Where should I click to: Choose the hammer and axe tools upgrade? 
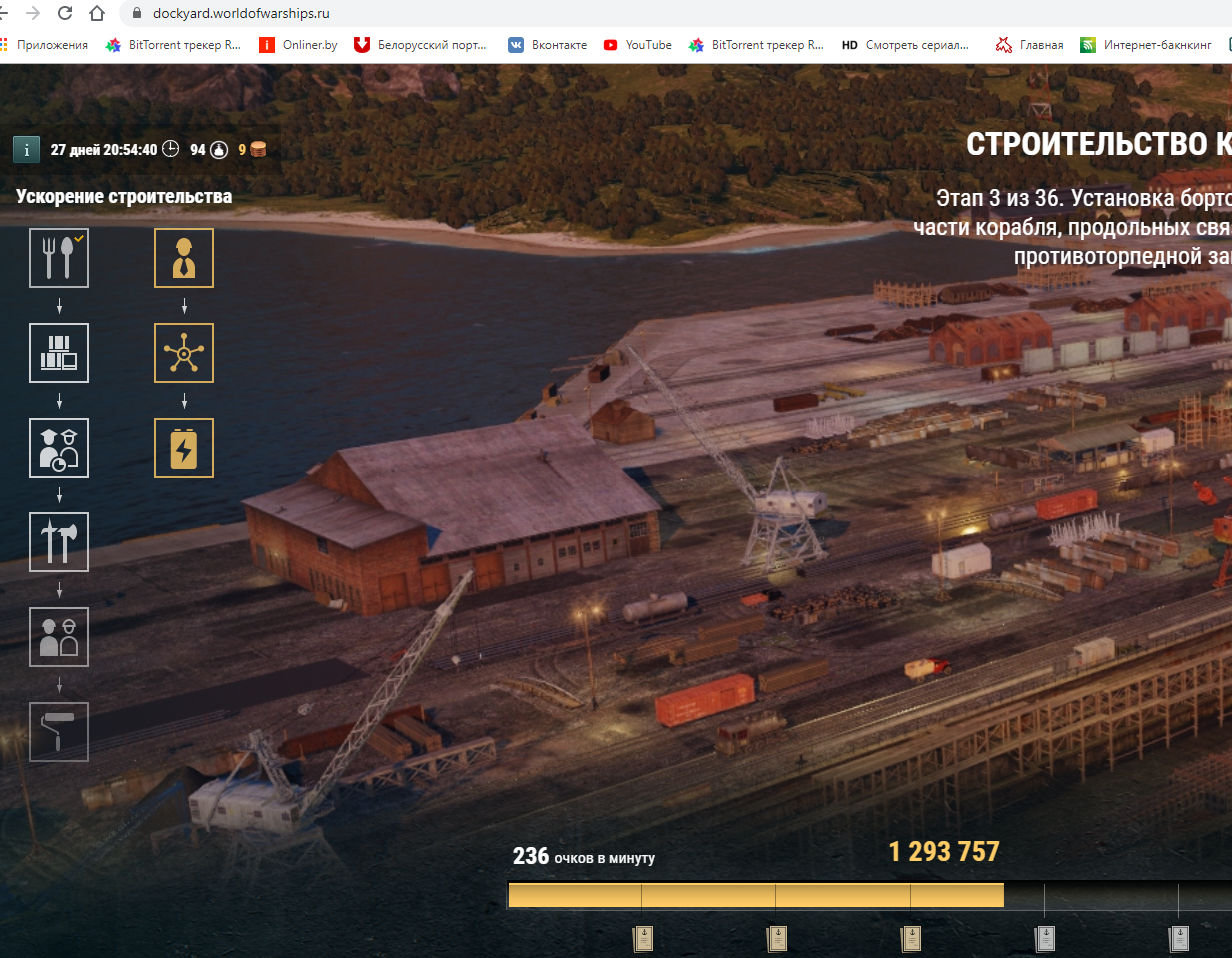pos(59,542)
